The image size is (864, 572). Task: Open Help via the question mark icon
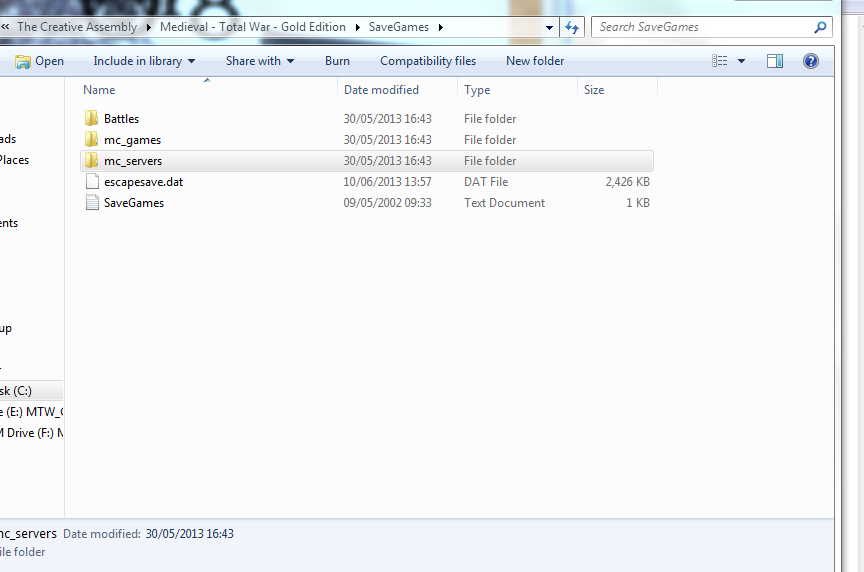pos(811,61)
